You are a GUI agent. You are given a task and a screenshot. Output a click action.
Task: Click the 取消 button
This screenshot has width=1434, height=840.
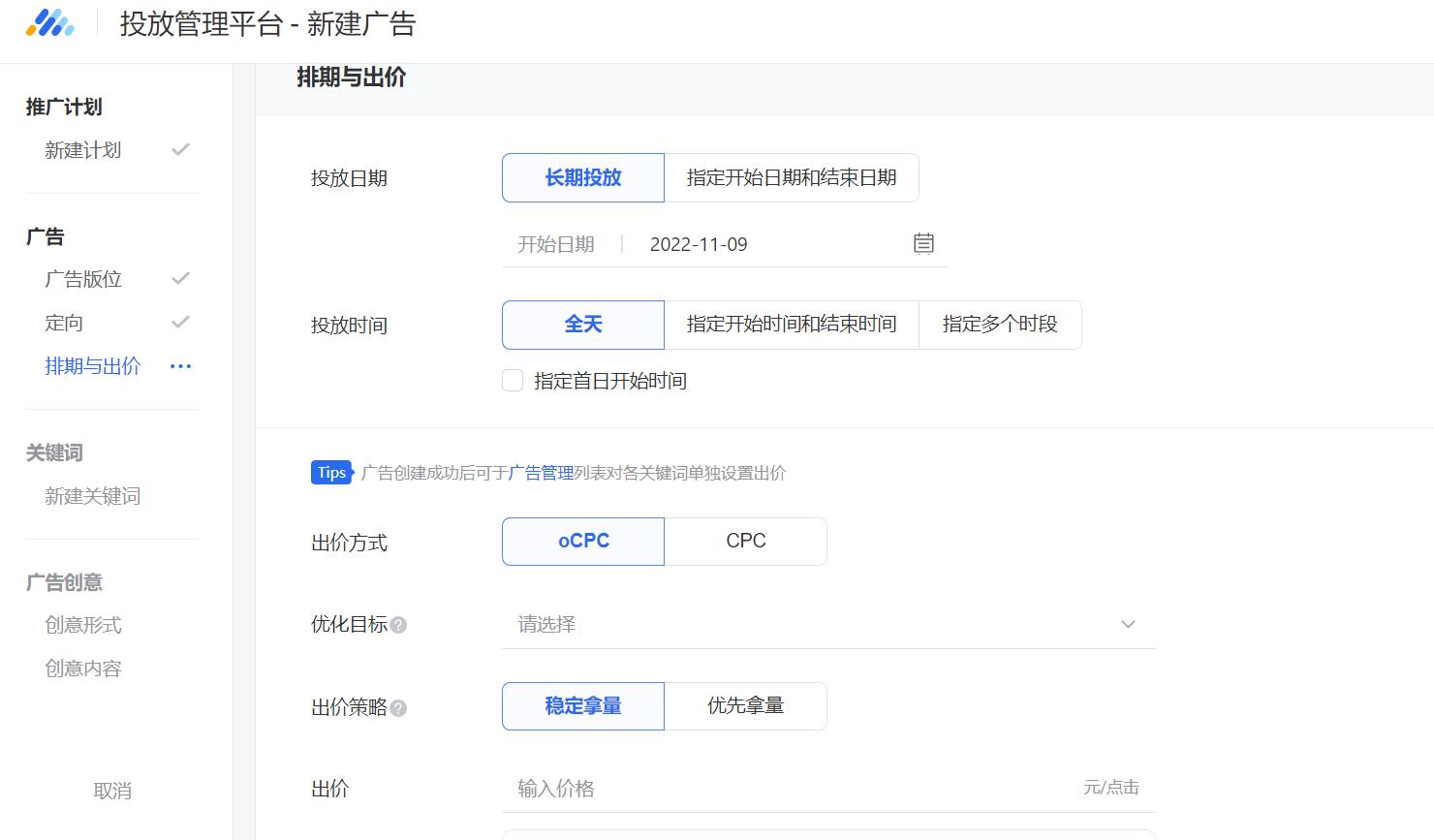point(112,791)
